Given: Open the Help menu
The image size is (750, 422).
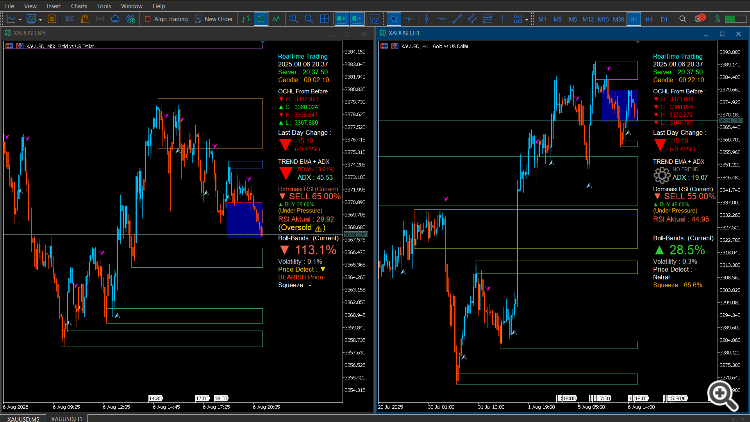Looking at the screenshot, I should (x=159, y=6).
